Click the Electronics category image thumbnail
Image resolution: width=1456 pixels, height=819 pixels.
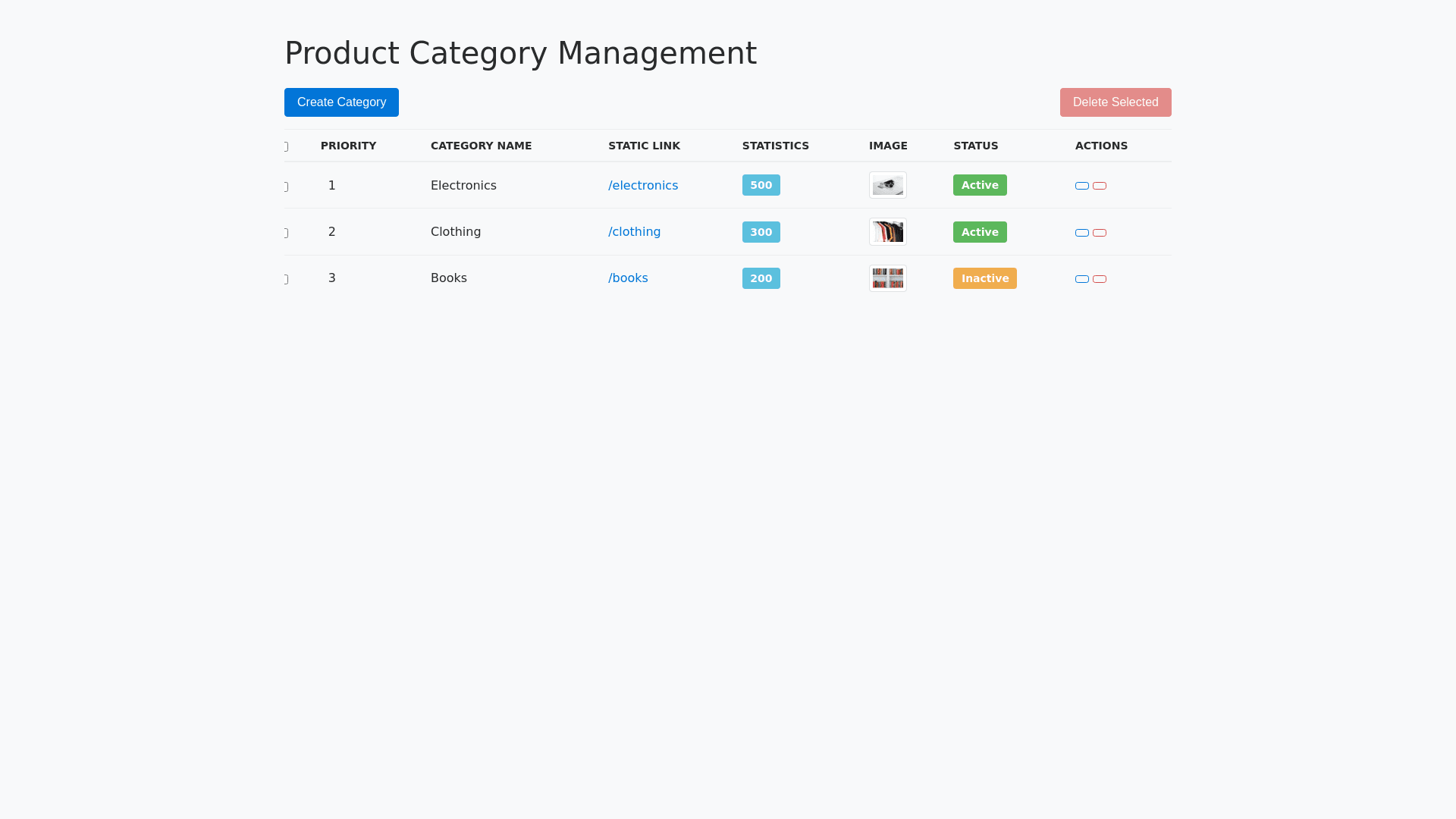click(x=887, y=185)
